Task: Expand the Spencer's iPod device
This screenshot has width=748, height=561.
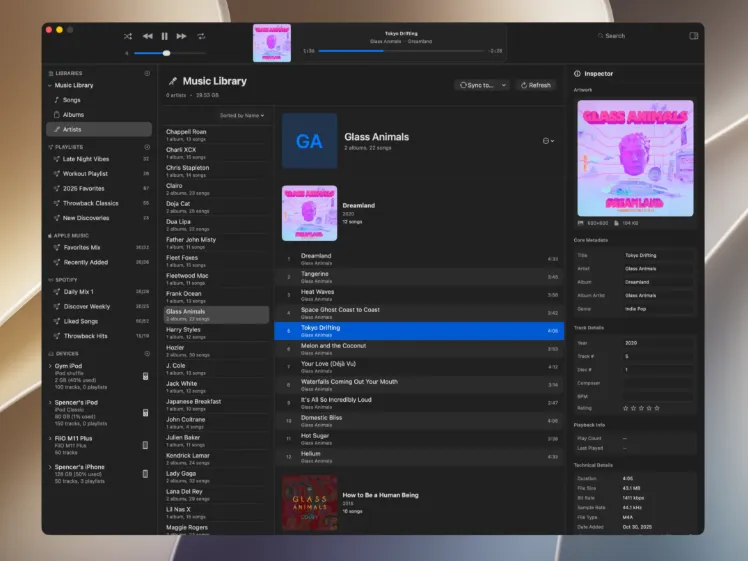Action: tap(50, 403)
